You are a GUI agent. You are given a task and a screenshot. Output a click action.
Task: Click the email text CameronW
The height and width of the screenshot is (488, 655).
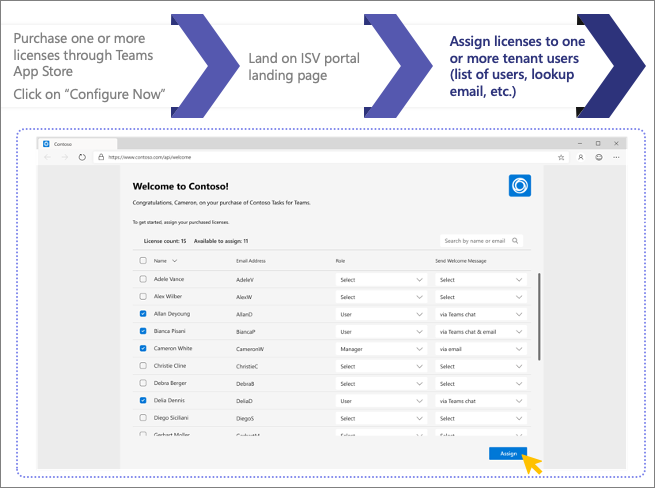[x=250, y=349]
